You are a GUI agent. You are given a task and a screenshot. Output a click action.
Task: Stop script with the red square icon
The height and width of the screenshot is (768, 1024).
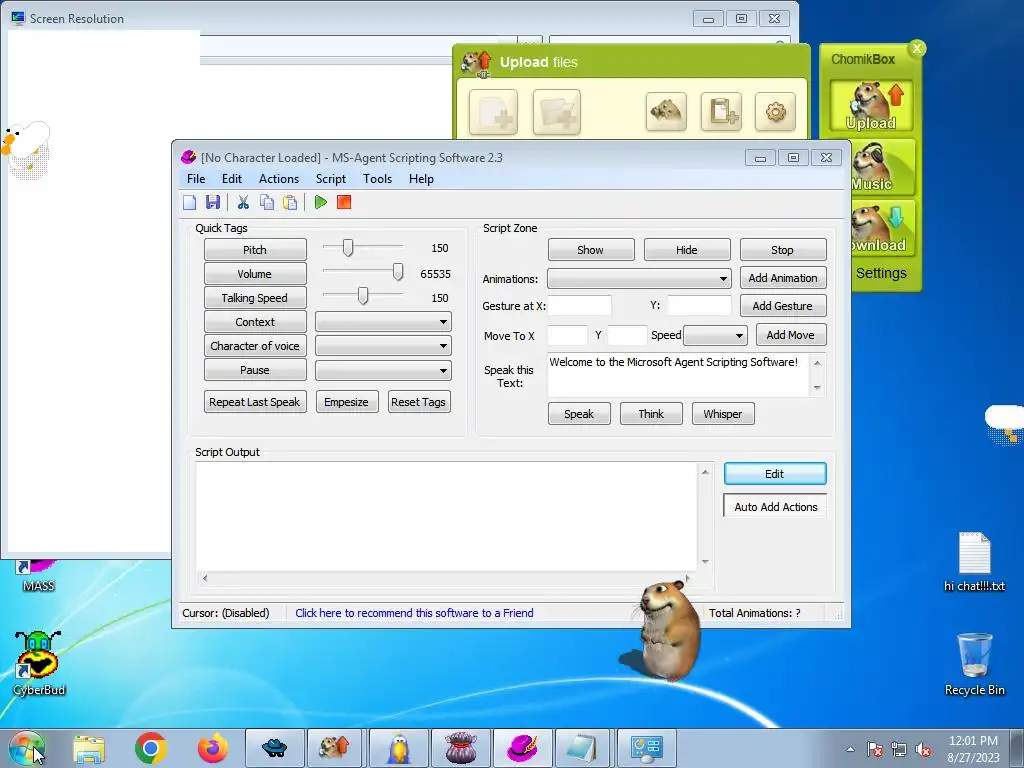pos(344,202)
